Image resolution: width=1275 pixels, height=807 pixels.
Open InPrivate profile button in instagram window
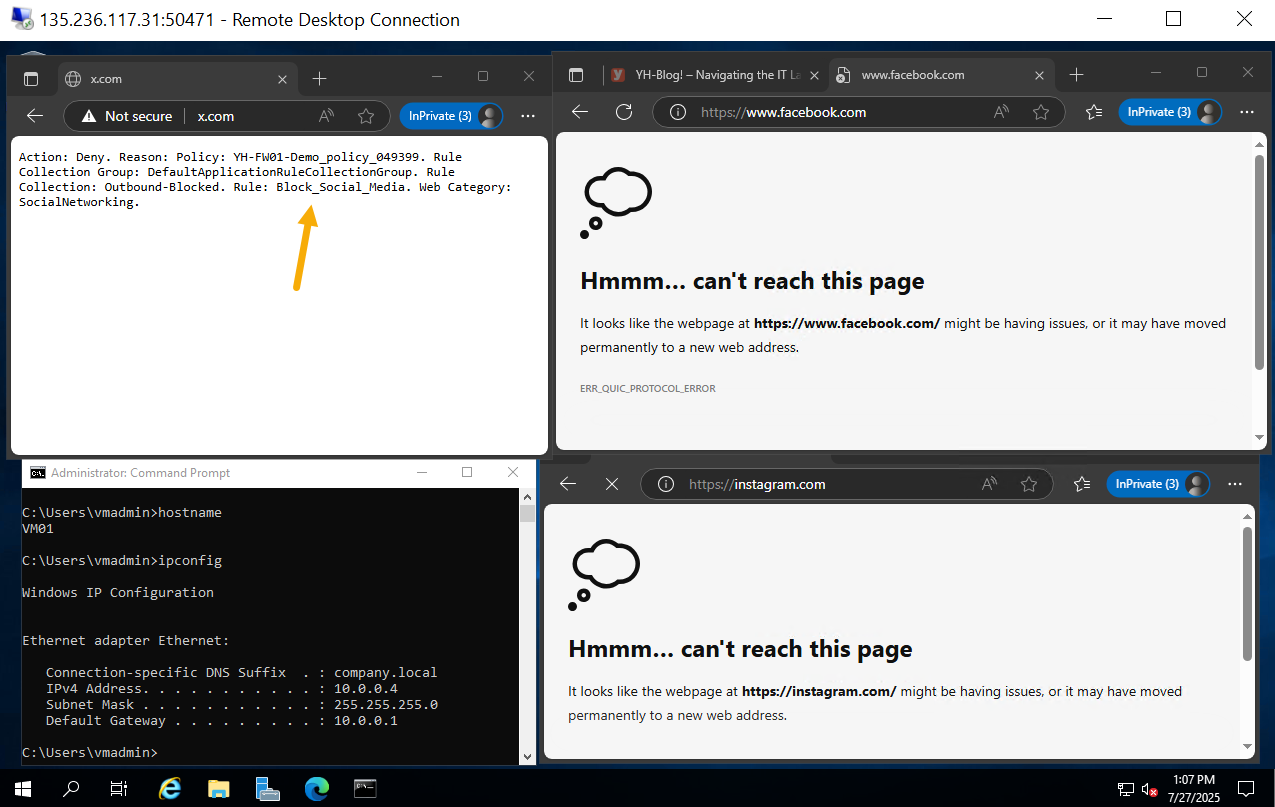1158,484
